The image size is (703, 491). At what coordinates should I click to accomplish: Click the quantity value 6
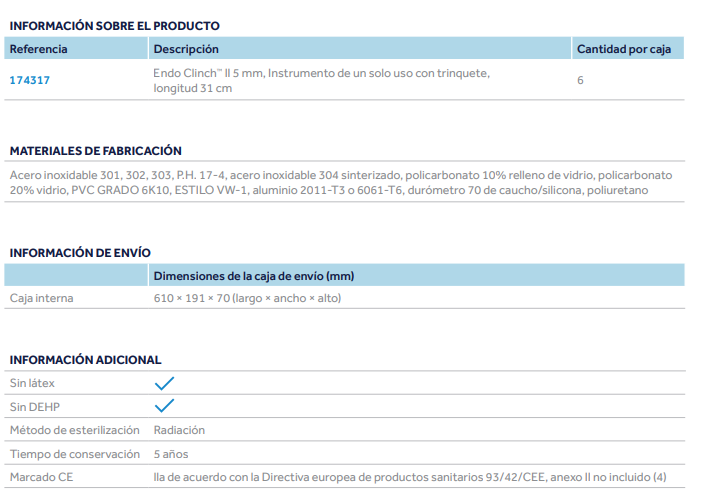[580, 80]
